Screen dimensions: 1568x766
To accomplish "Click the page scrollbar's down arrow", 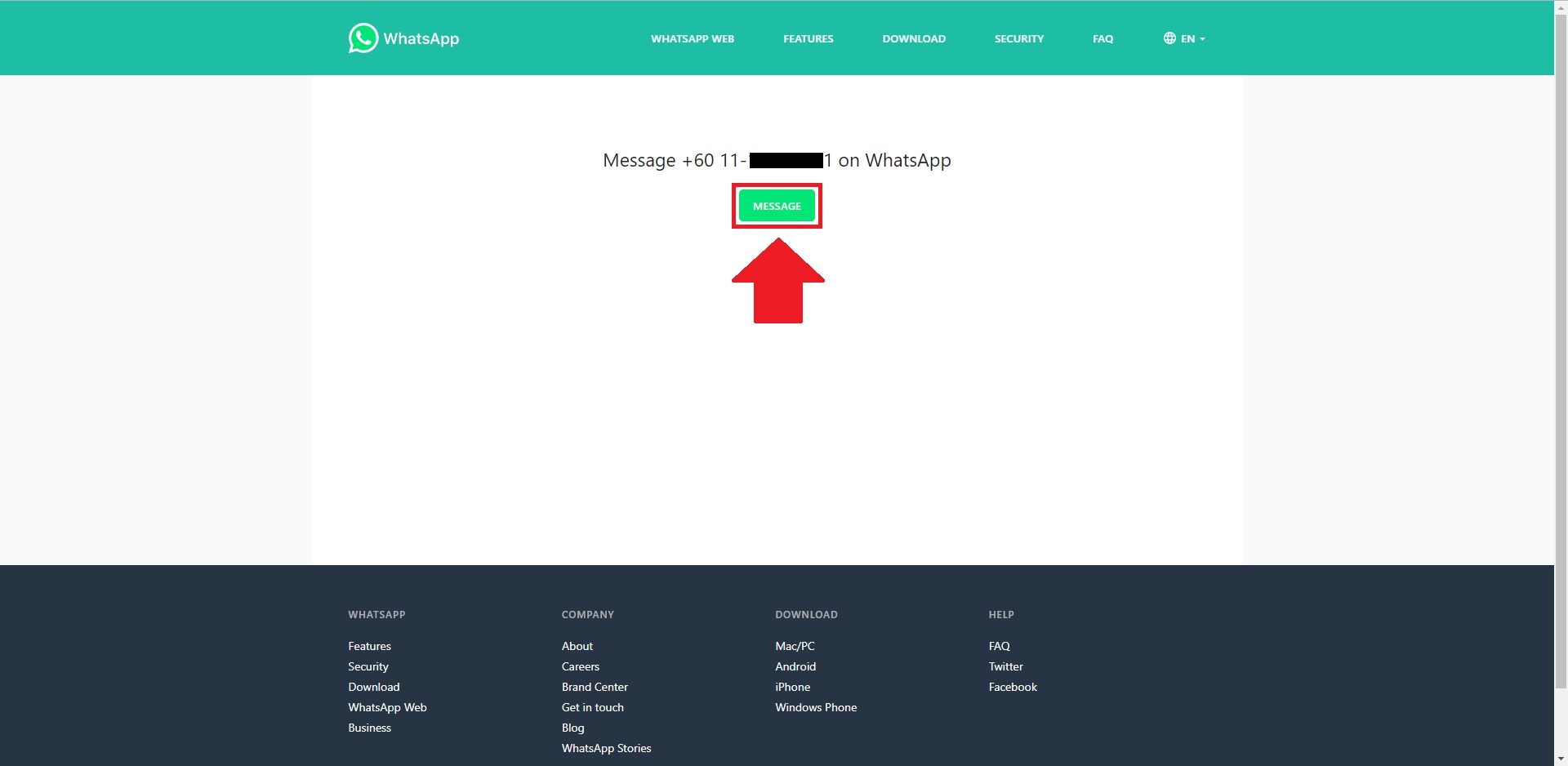I will [1561, 759].
